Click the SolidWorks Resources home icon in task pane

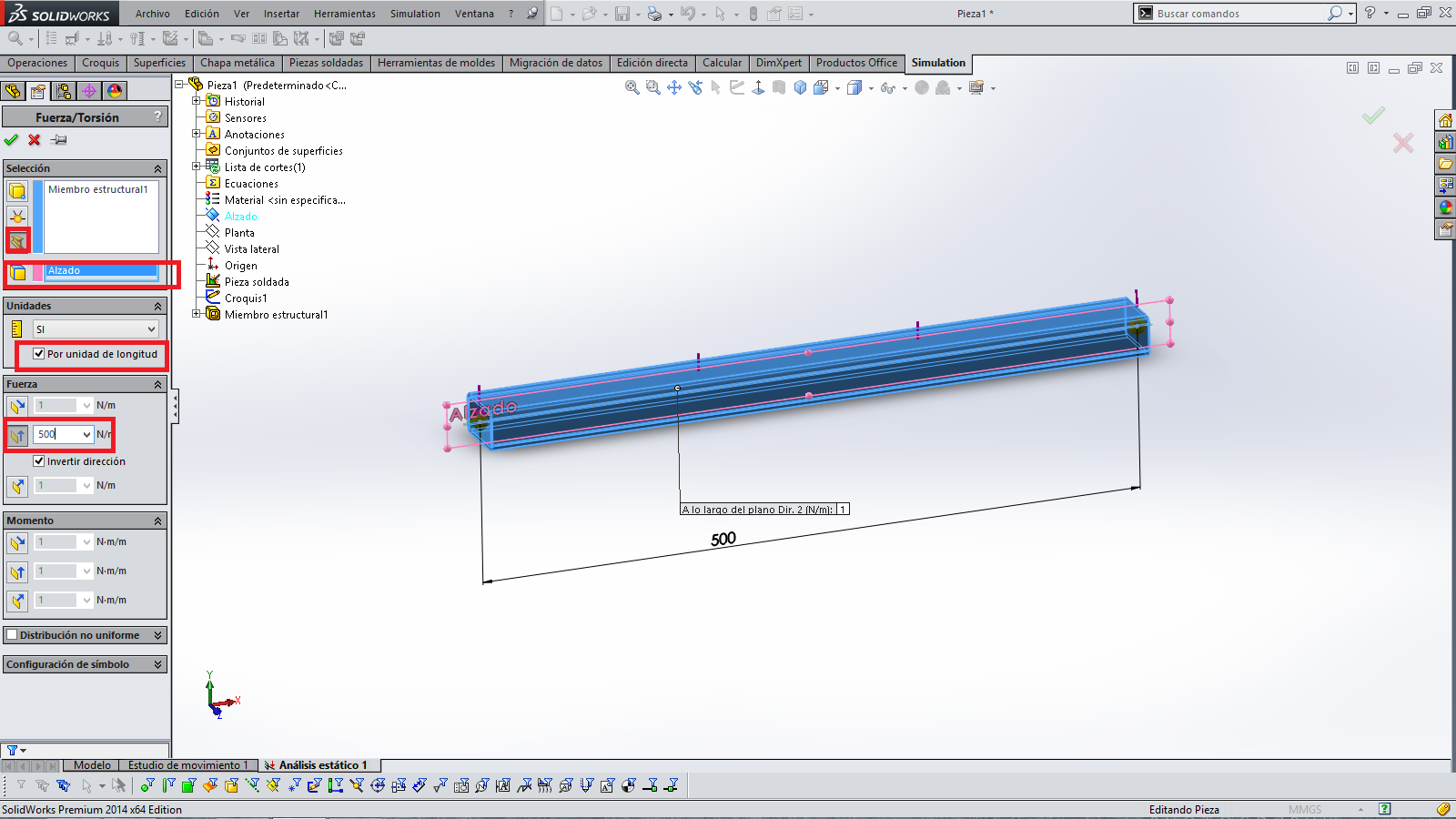coord(1445,121)
